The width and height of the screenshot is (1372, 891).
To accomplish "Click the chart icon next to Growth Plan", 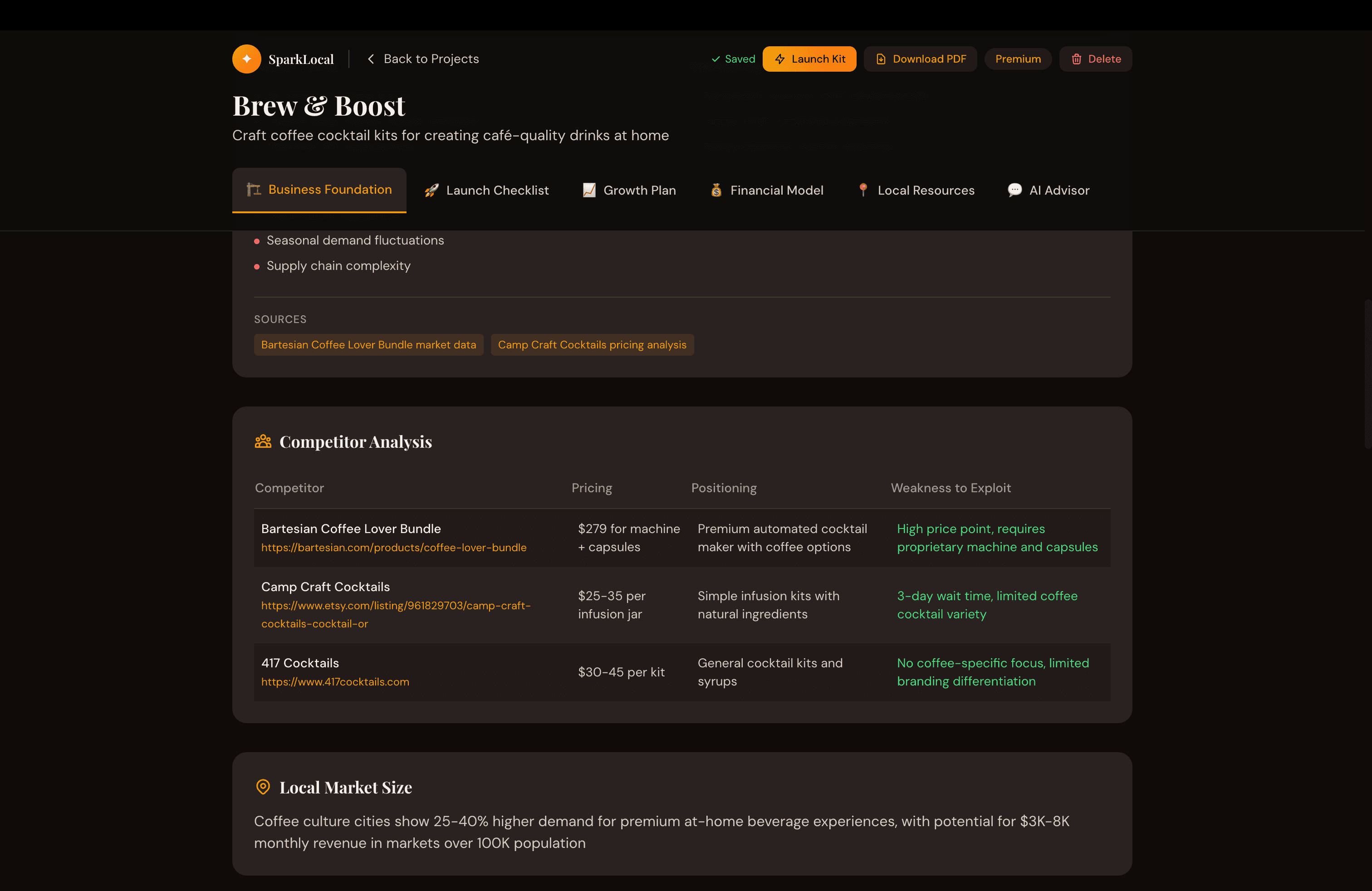I will [588, 190].
